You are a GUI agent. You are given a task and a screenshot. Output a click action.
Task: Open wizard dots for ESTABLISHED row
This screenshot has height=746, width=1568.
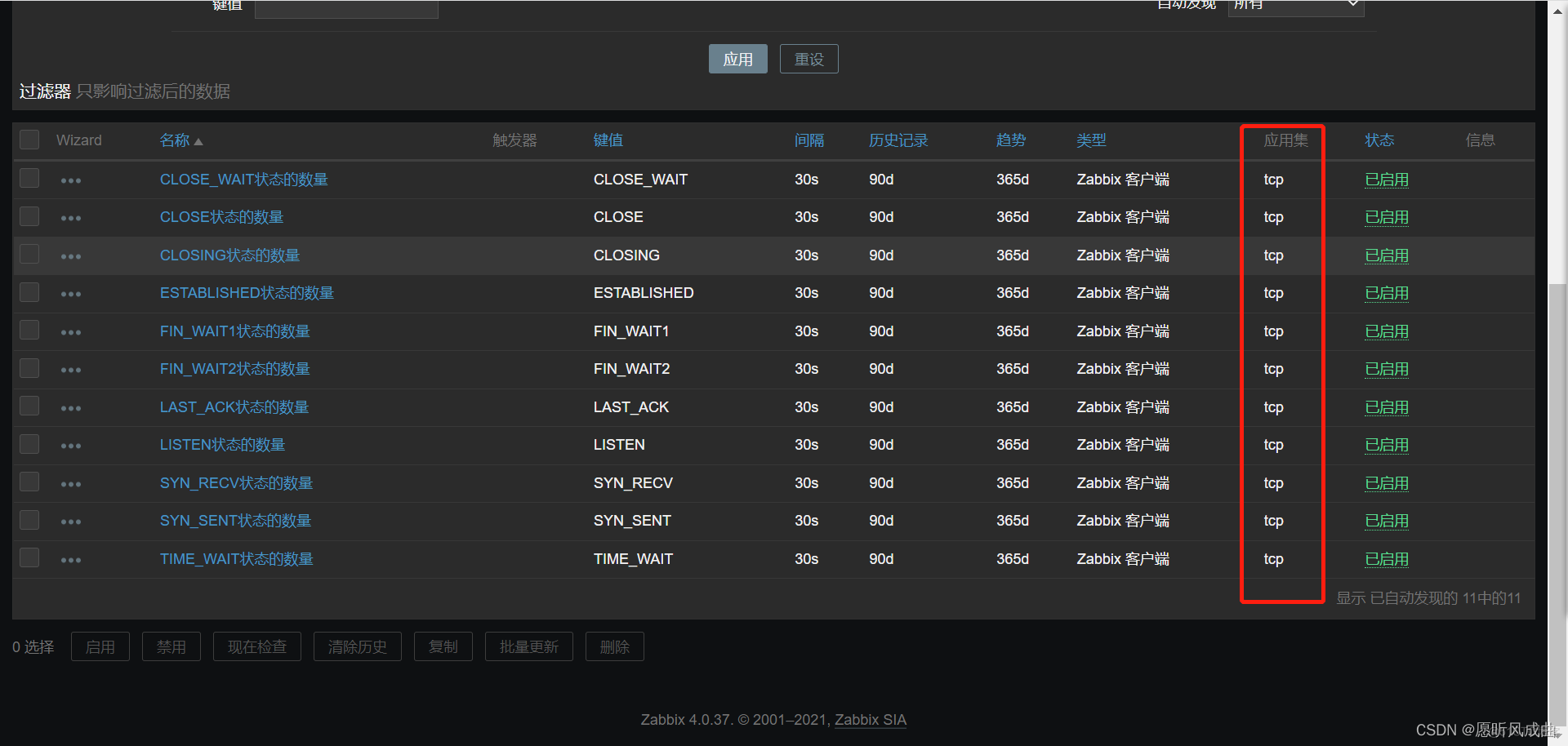point(71,294)
